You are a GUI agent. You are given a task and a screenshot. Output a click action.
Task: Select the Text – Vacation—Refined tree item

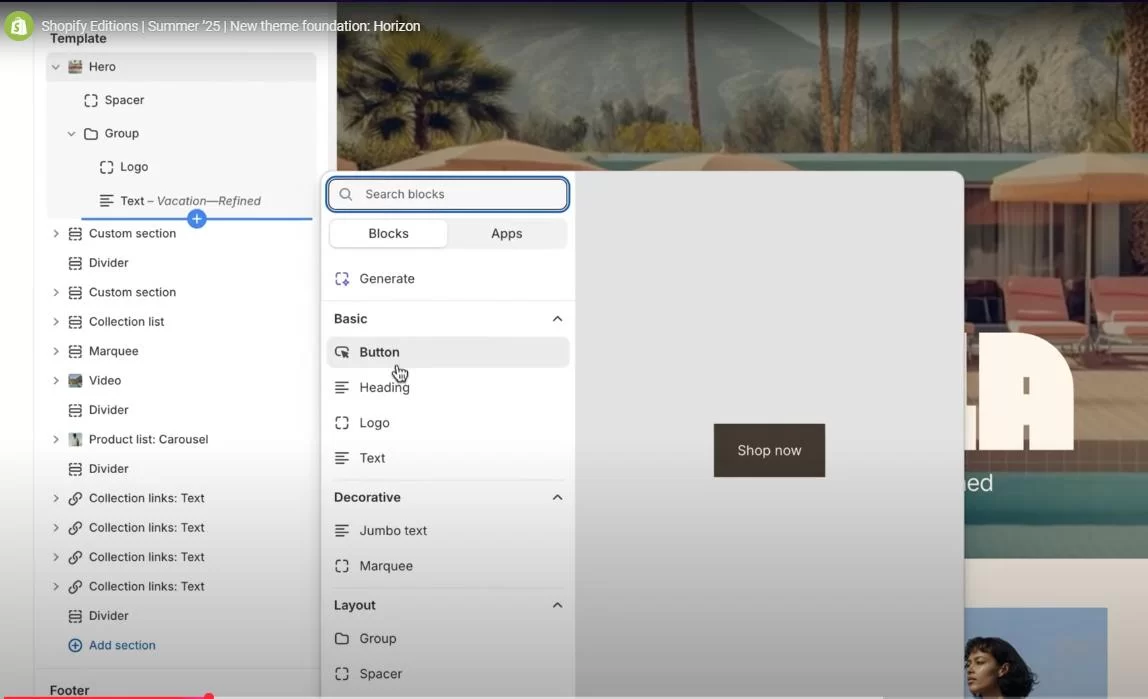click(190, 200)
